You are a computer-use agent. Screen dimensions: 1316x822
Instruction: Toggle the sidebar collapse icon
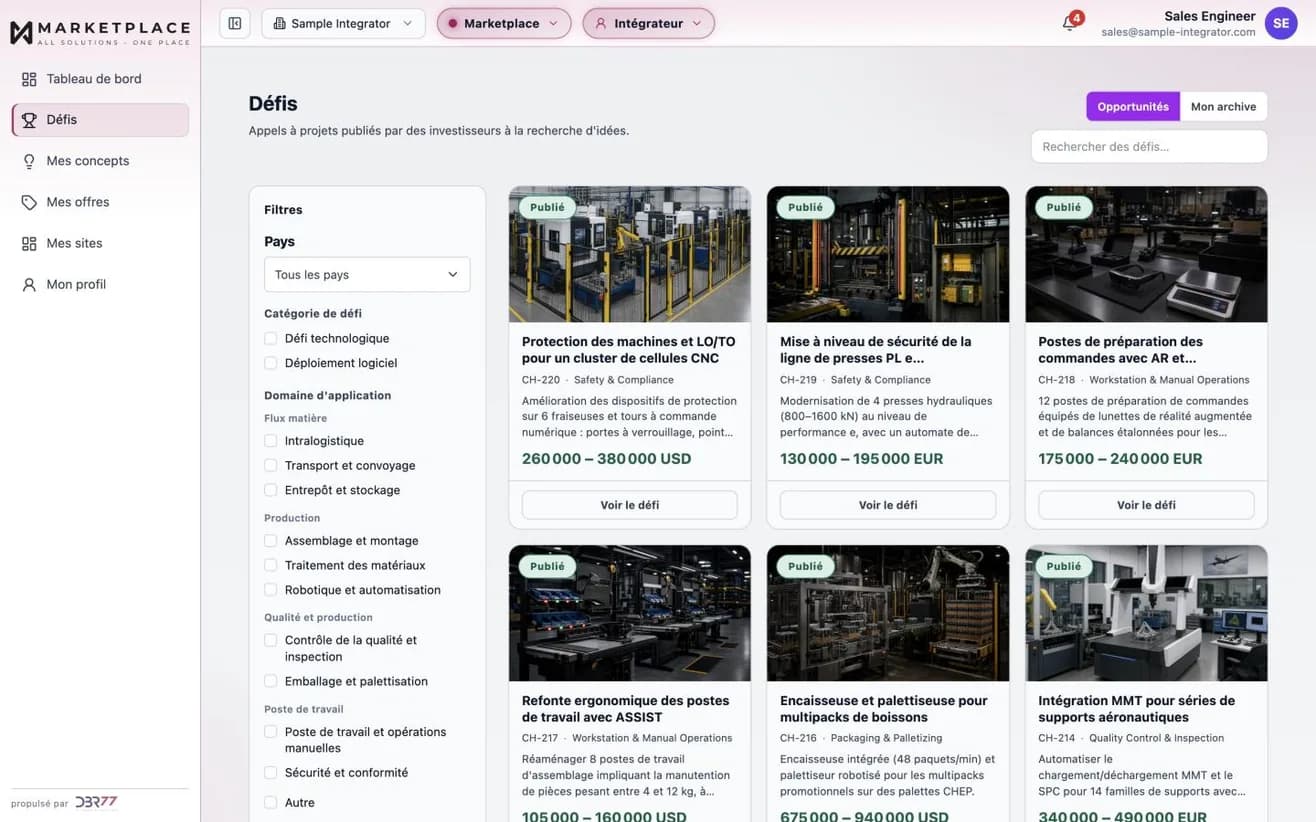[x=235, y=23]
